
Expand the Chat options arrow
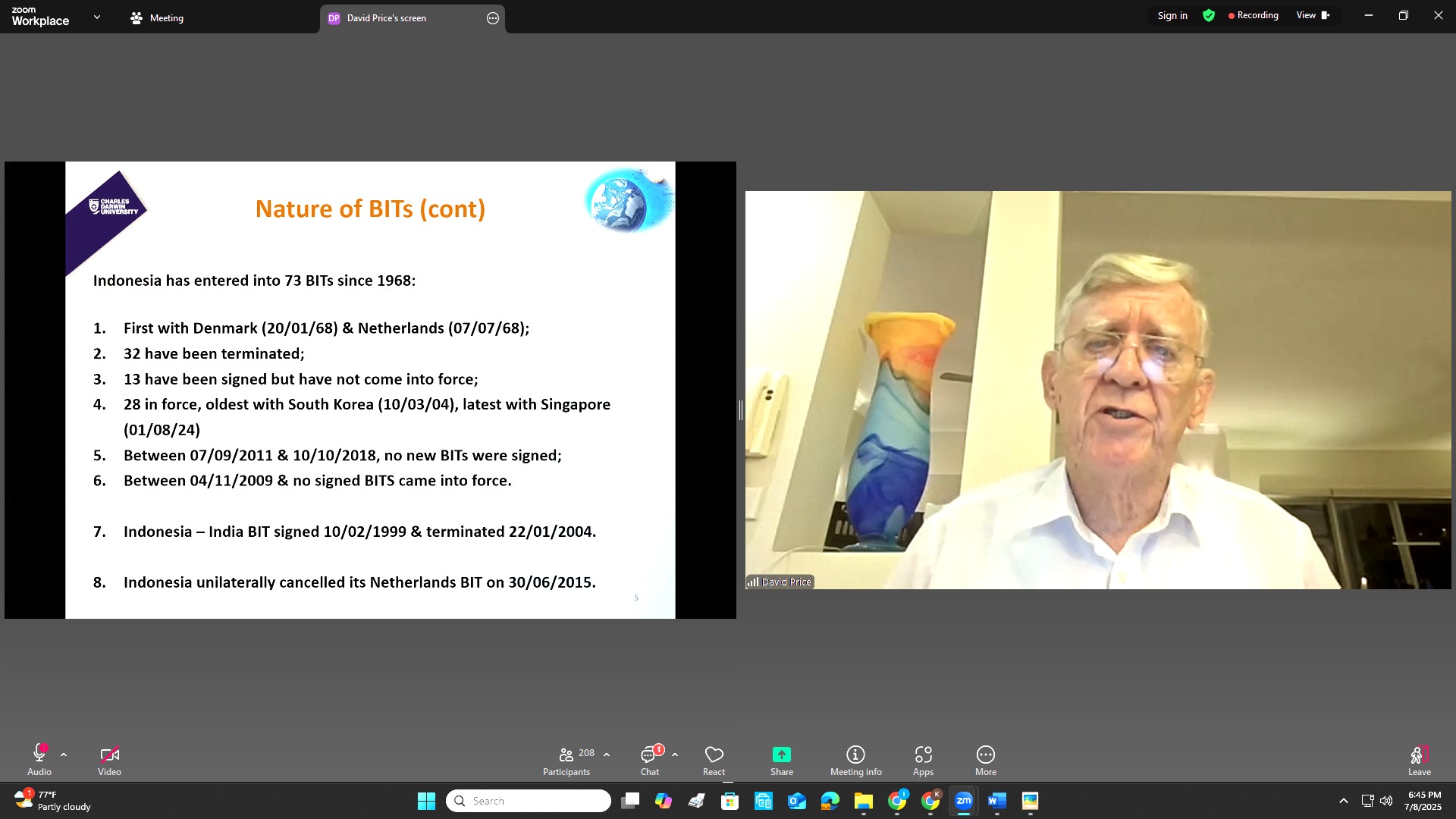[675, 755]
